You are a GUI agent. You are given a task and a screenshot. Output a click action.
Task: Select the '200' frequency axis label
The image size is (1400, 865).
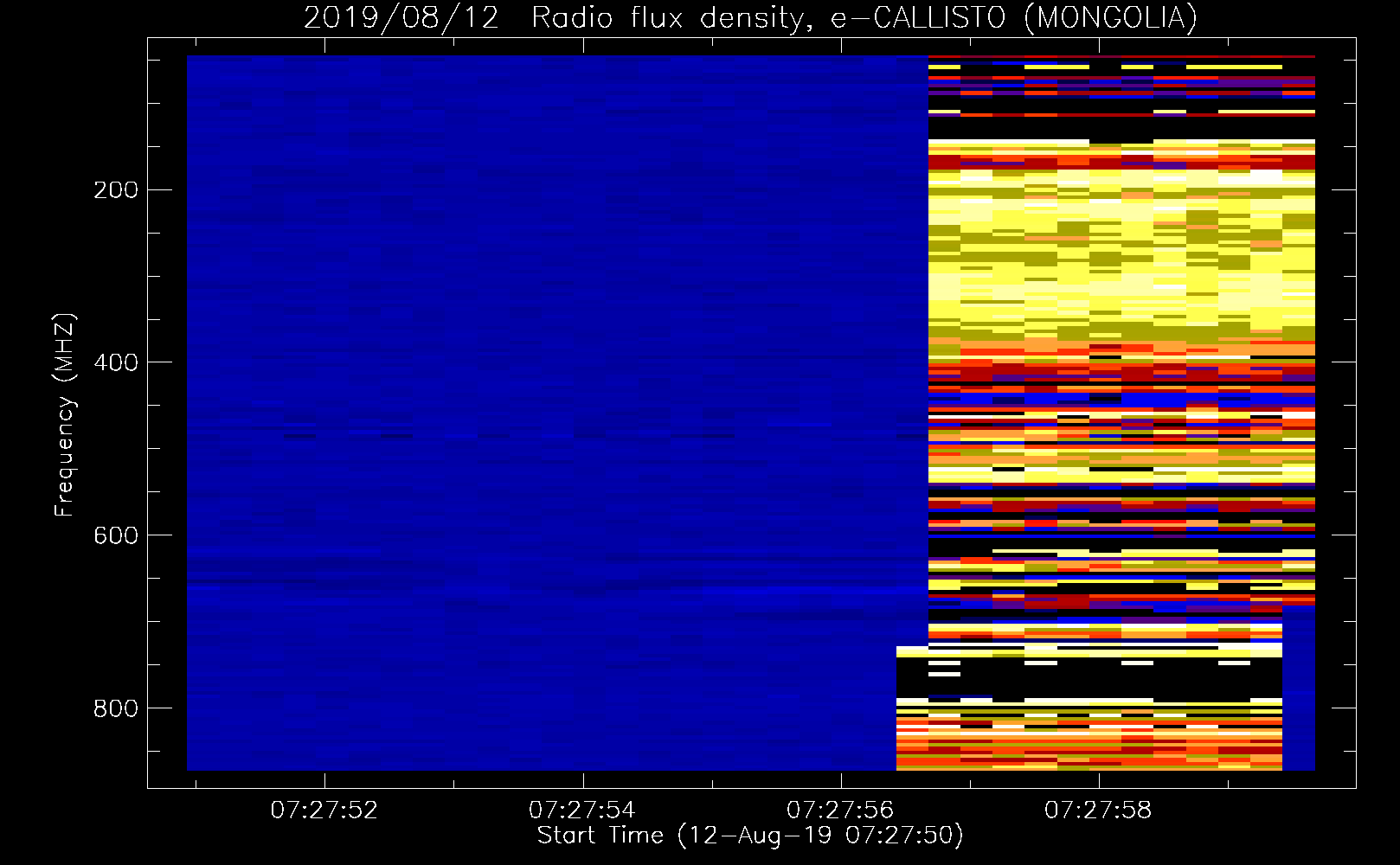point(116,190)
